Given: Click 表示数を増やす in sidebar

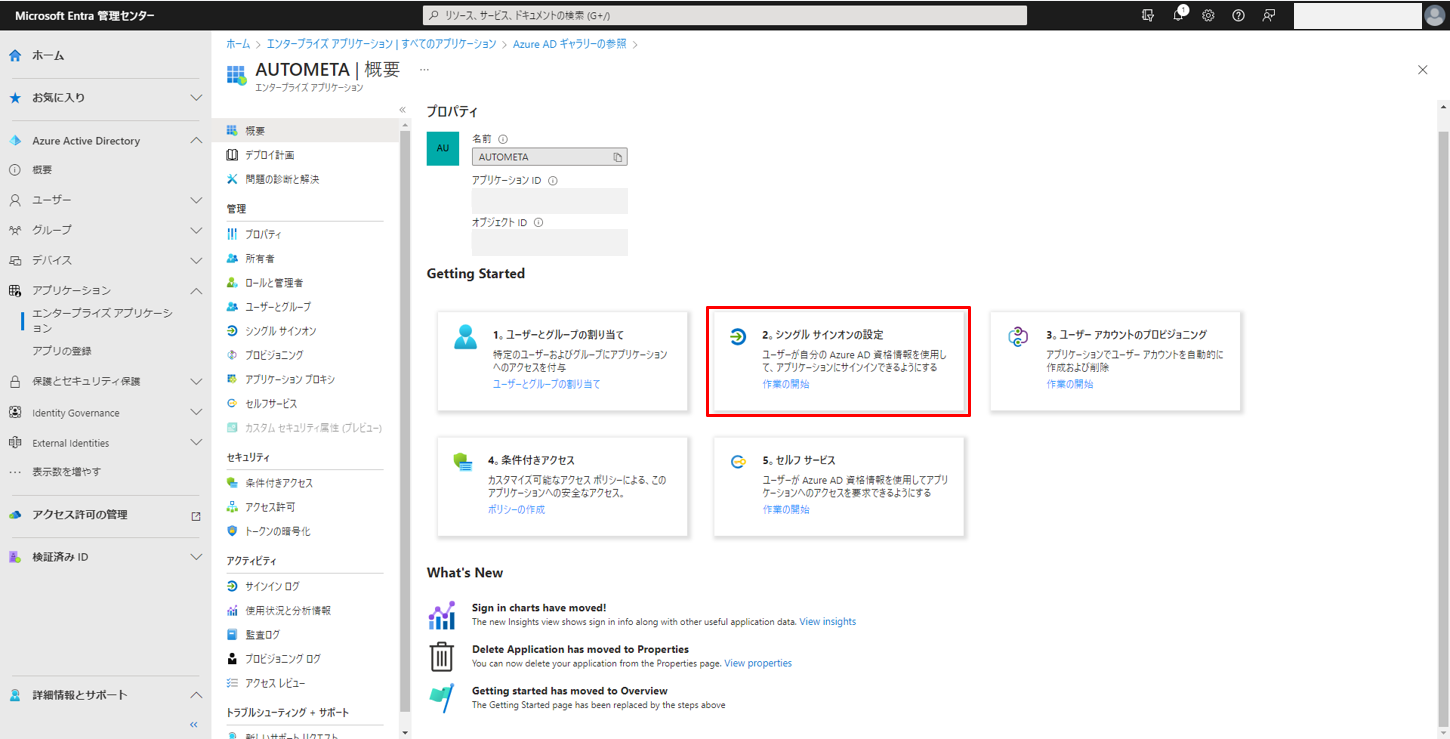Looking at the screenshot, I should 66,472.
